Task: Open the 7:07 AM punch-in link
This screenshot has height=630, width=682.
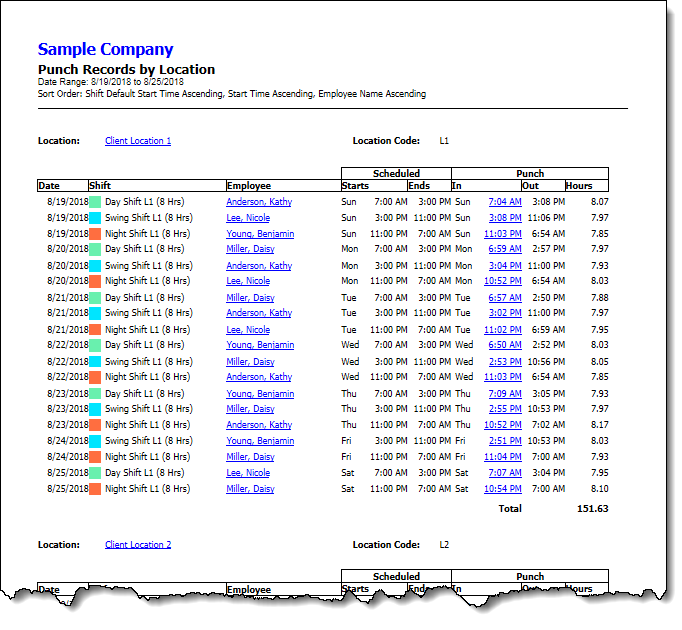Action: pos(505,472)
